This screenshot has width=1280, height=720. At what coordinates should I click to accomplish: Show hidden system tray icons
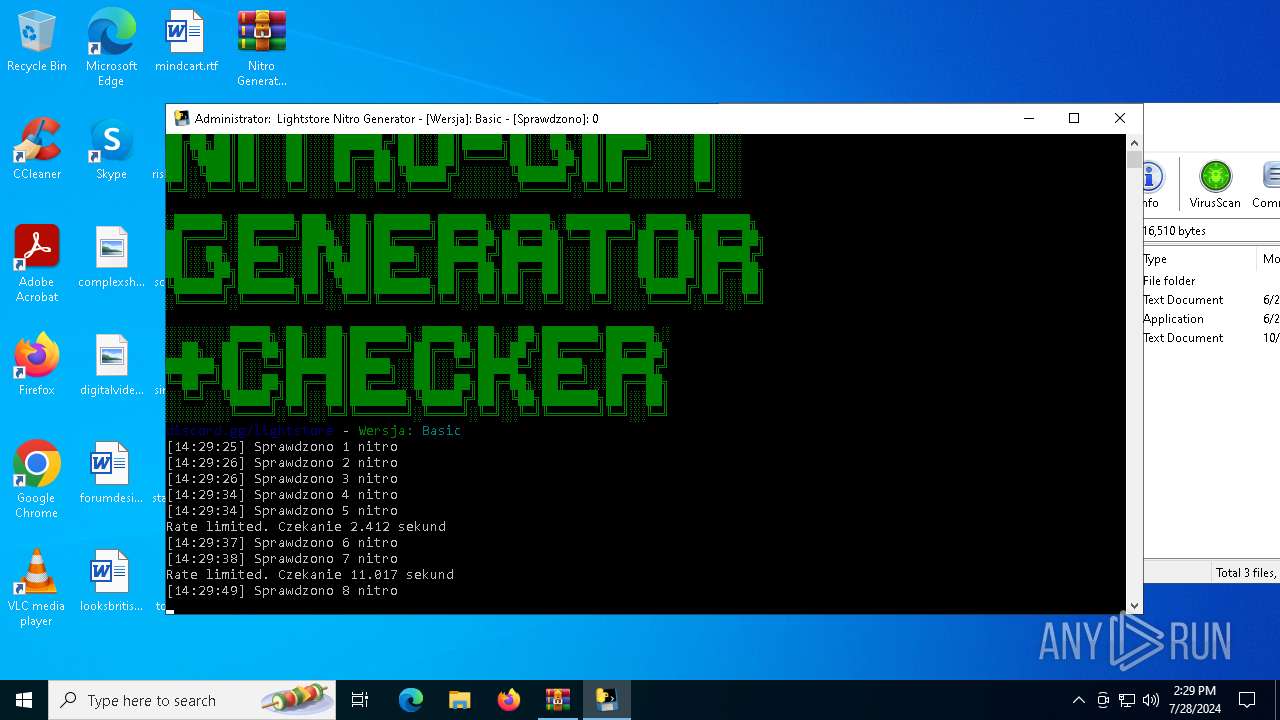tap(1078, 700)
